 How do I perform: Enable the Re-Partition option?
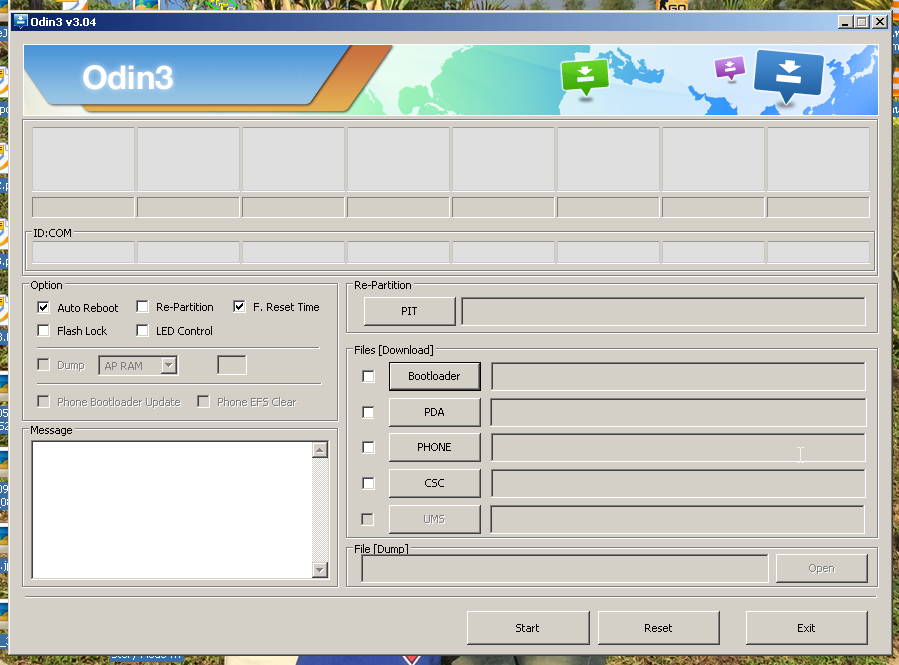142,307
